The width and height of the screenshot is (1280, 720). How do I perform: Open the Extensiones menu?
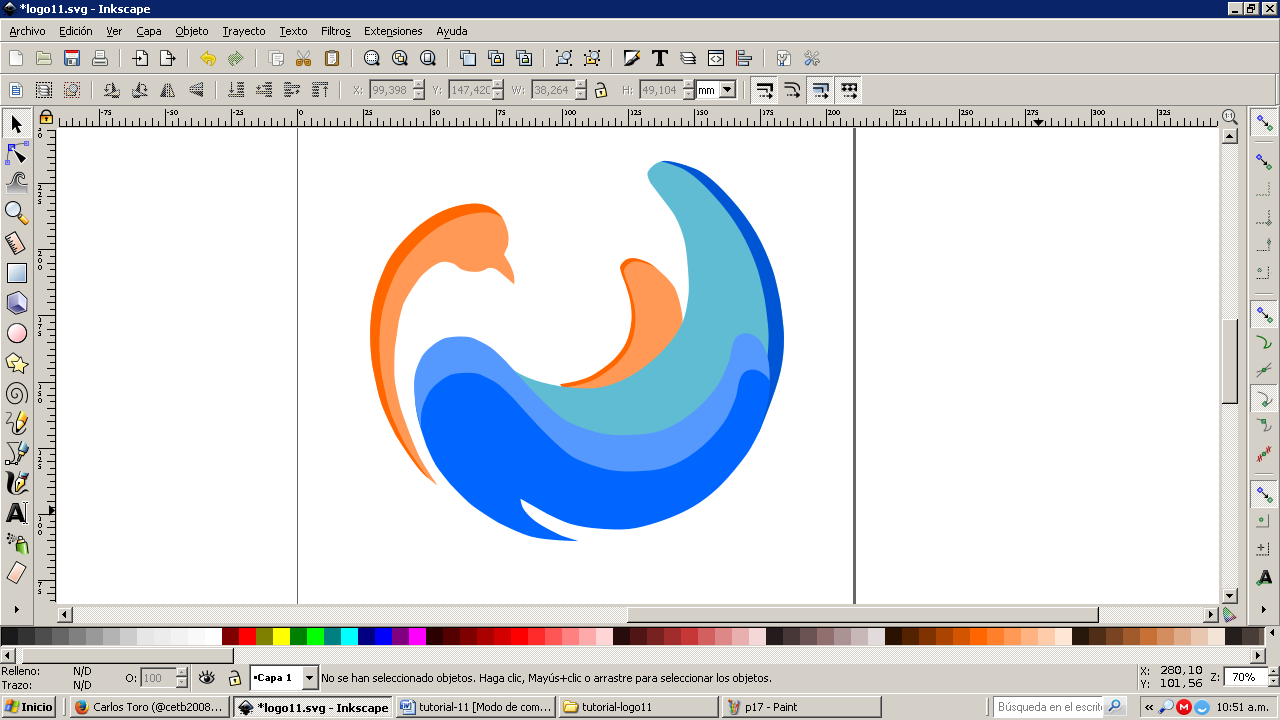(x=393, y=31)
